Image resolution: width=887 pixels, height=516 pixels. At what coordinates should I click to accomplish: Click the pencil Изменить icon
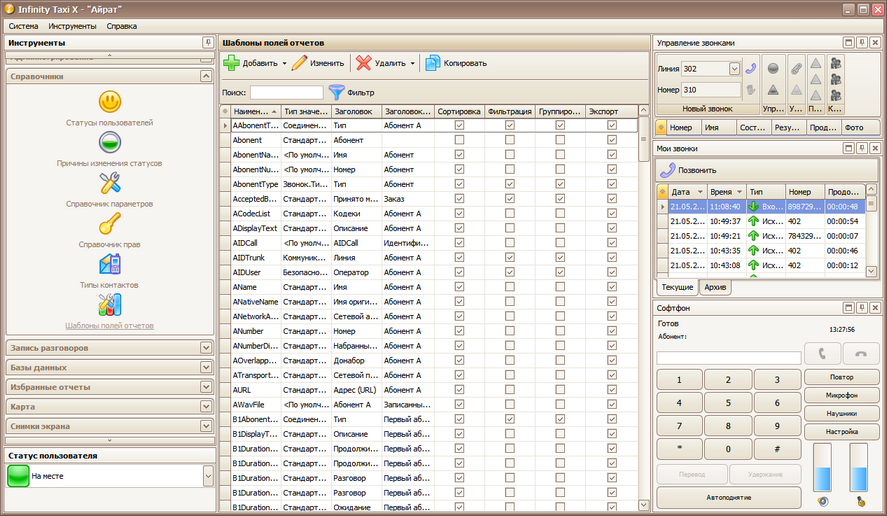[299, 63]
